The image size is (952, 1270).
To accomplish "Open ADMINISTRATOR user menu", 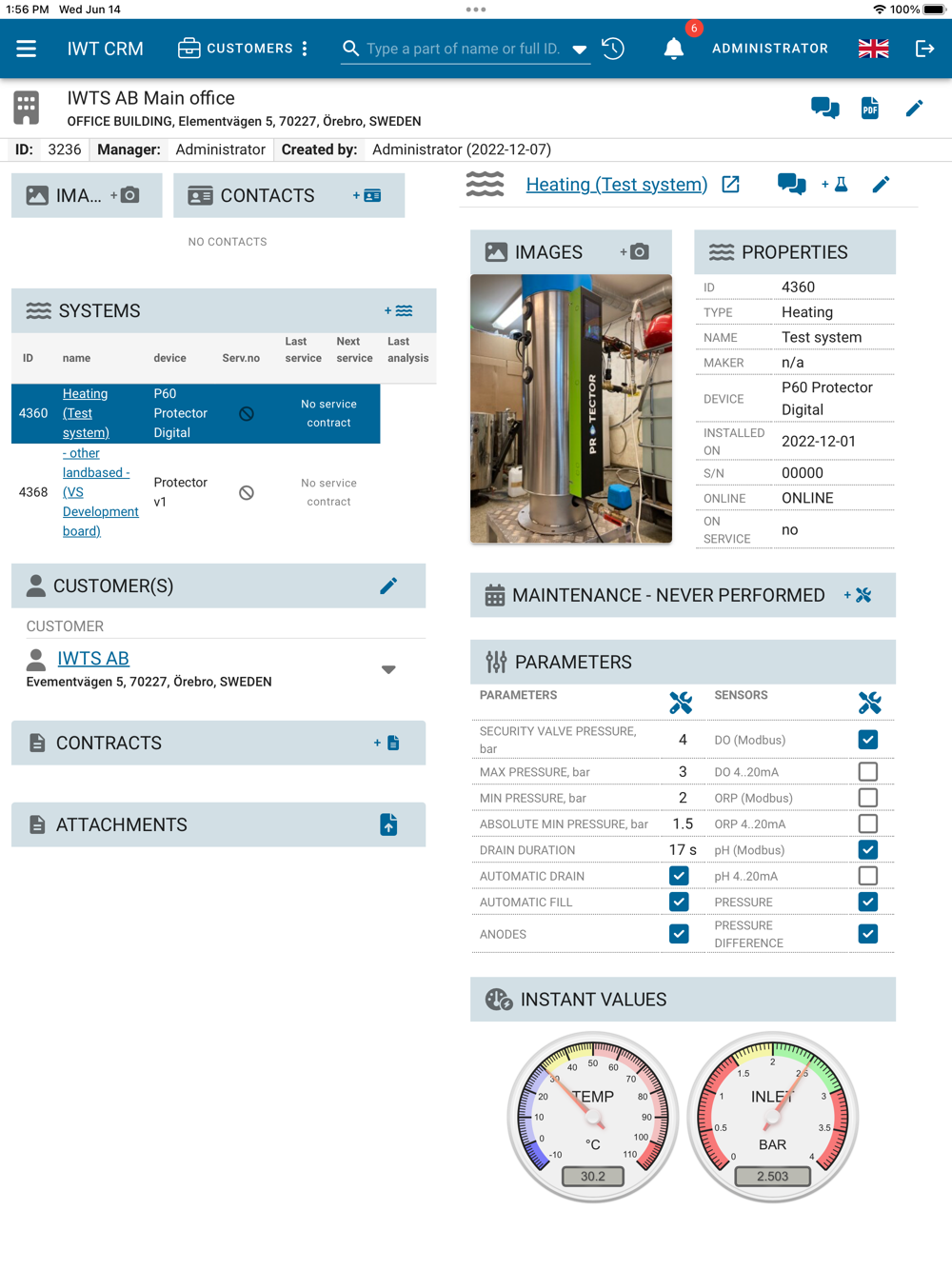I will (770, 49).
